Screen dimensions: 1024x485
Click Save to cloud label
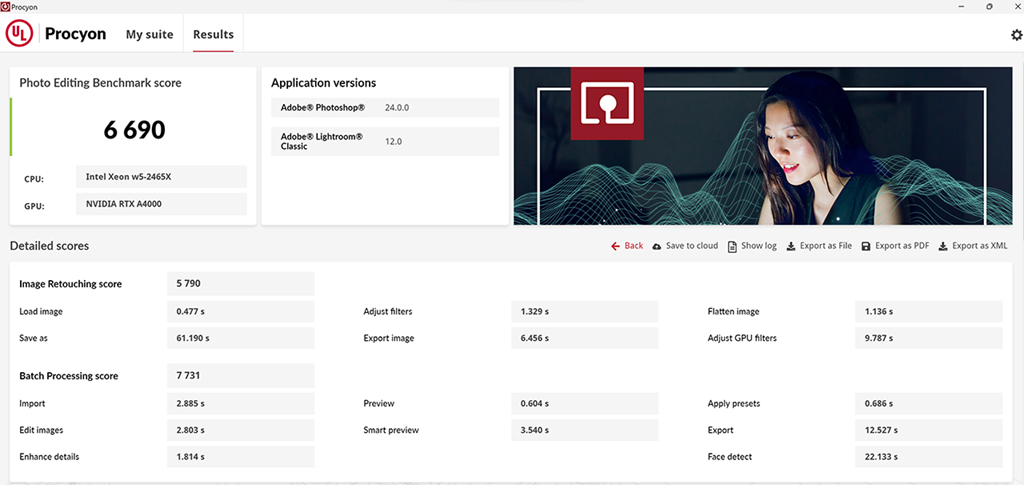(692, 246)
